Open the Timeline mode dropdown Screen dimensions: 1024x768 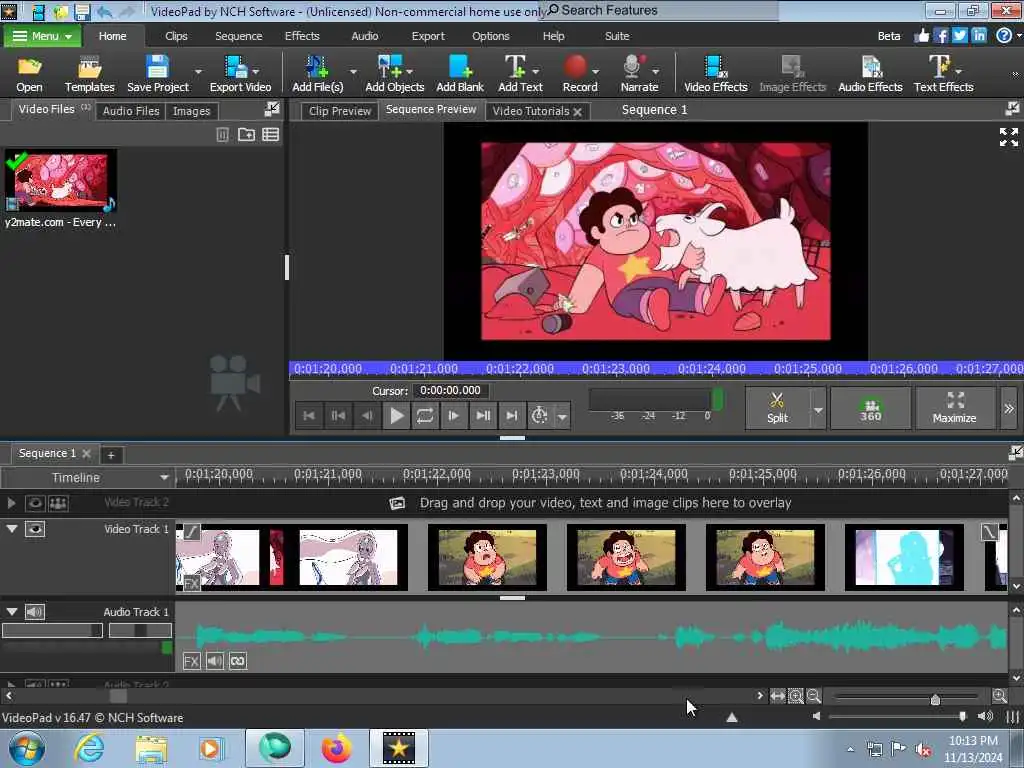pos(163,477)
